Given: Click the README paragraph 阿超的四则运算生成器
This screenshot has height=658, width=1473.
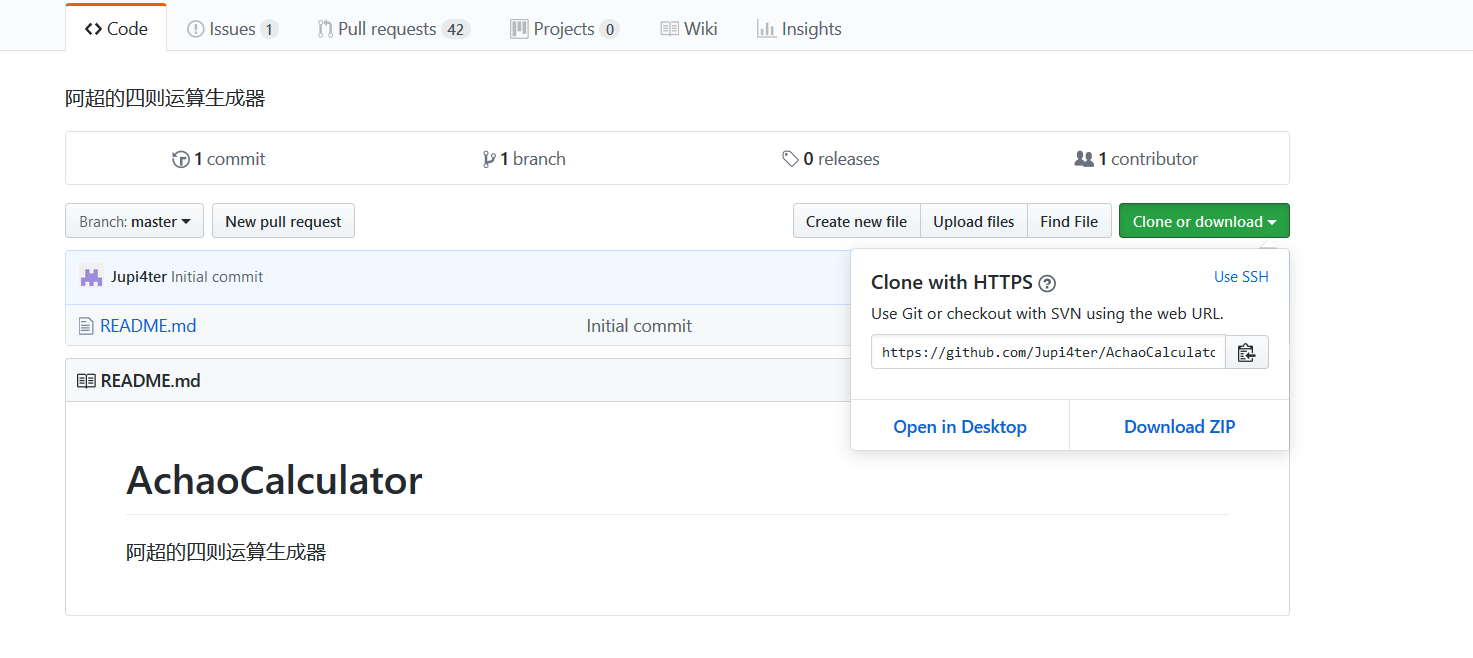Looking at the screenshot, I should coord(226,552).
